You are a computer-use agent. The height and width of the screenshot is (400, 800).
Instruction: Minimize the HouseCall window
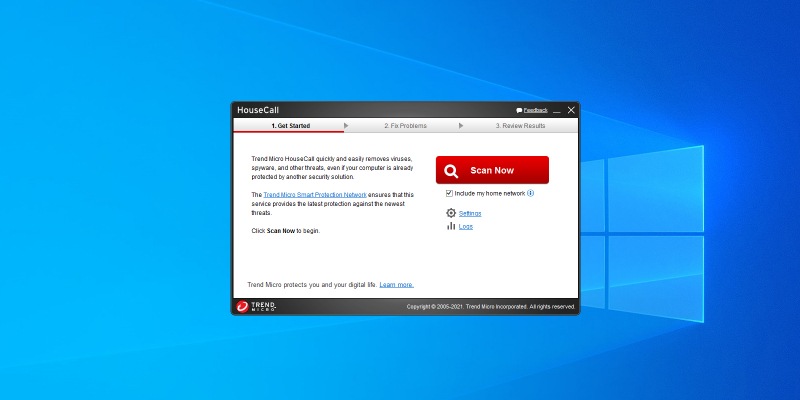coord(557,110)
